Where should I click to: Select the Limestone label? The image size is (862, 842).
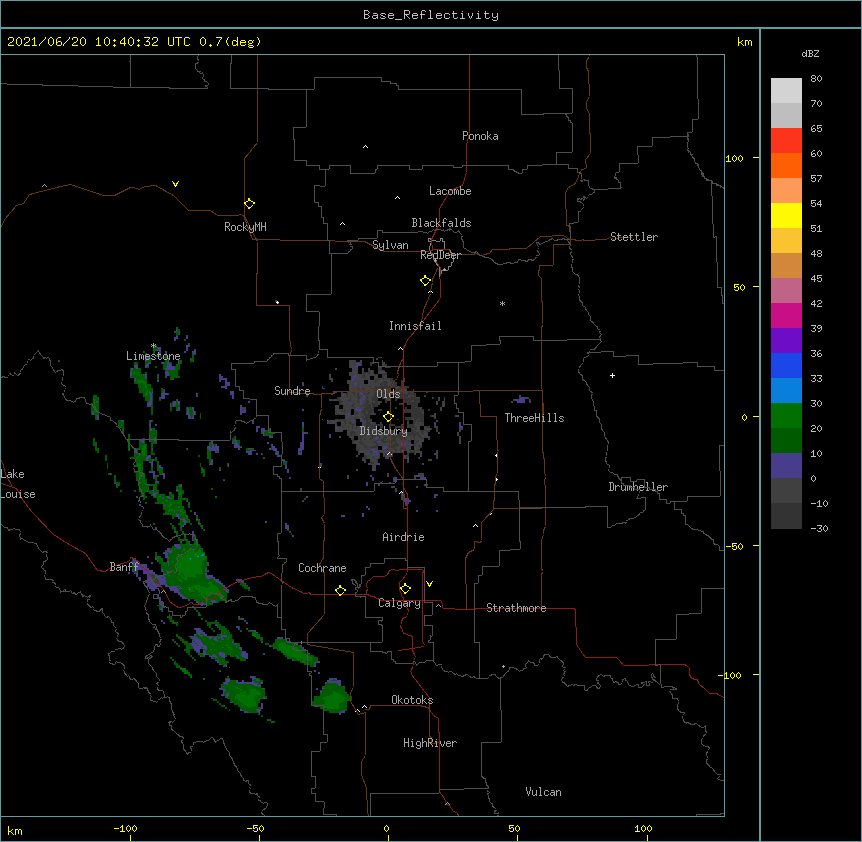pyautogui.click(x=153, y=356)
